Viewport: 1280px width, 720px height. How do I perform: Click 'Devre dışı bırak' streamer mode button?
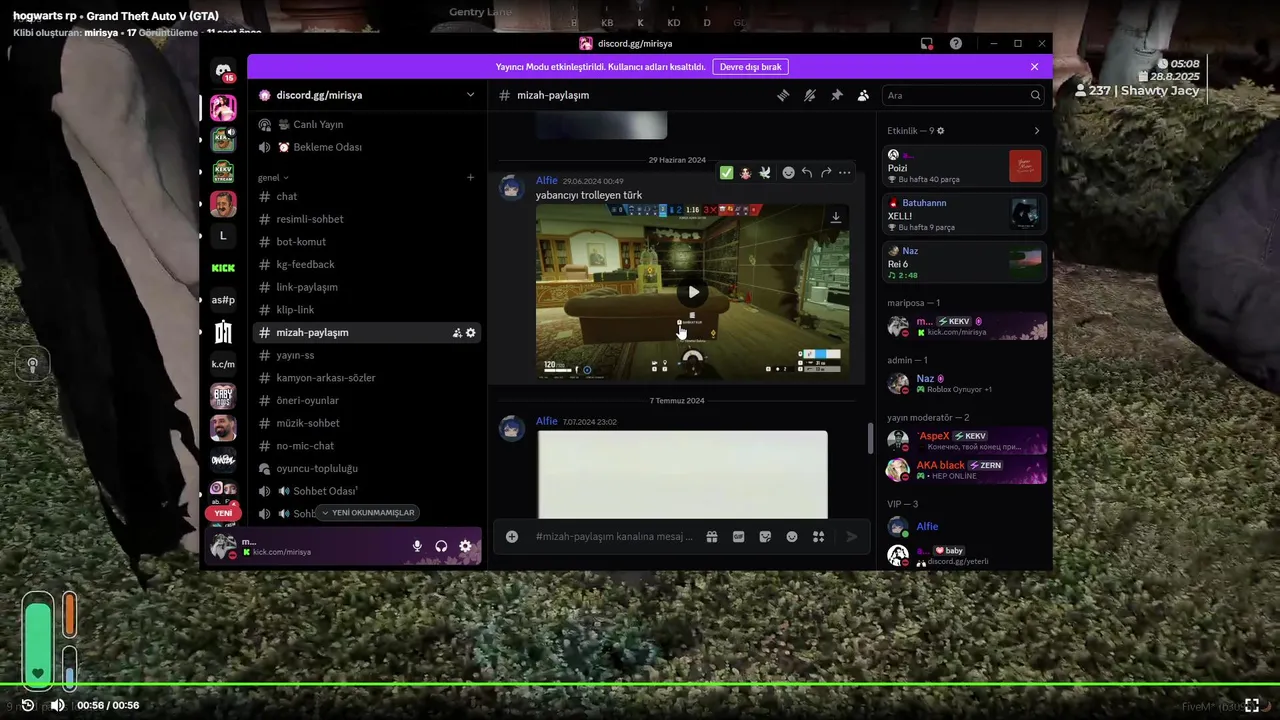[750, 67]
